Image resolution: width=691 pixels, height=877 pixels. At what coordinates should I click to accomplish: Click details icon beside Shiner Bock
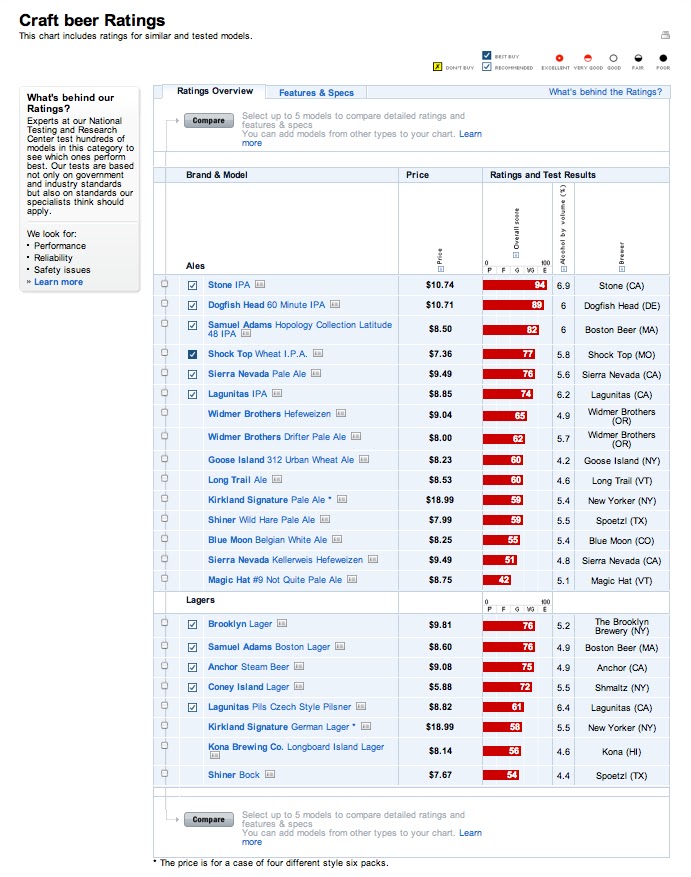[x=270, y=774]
